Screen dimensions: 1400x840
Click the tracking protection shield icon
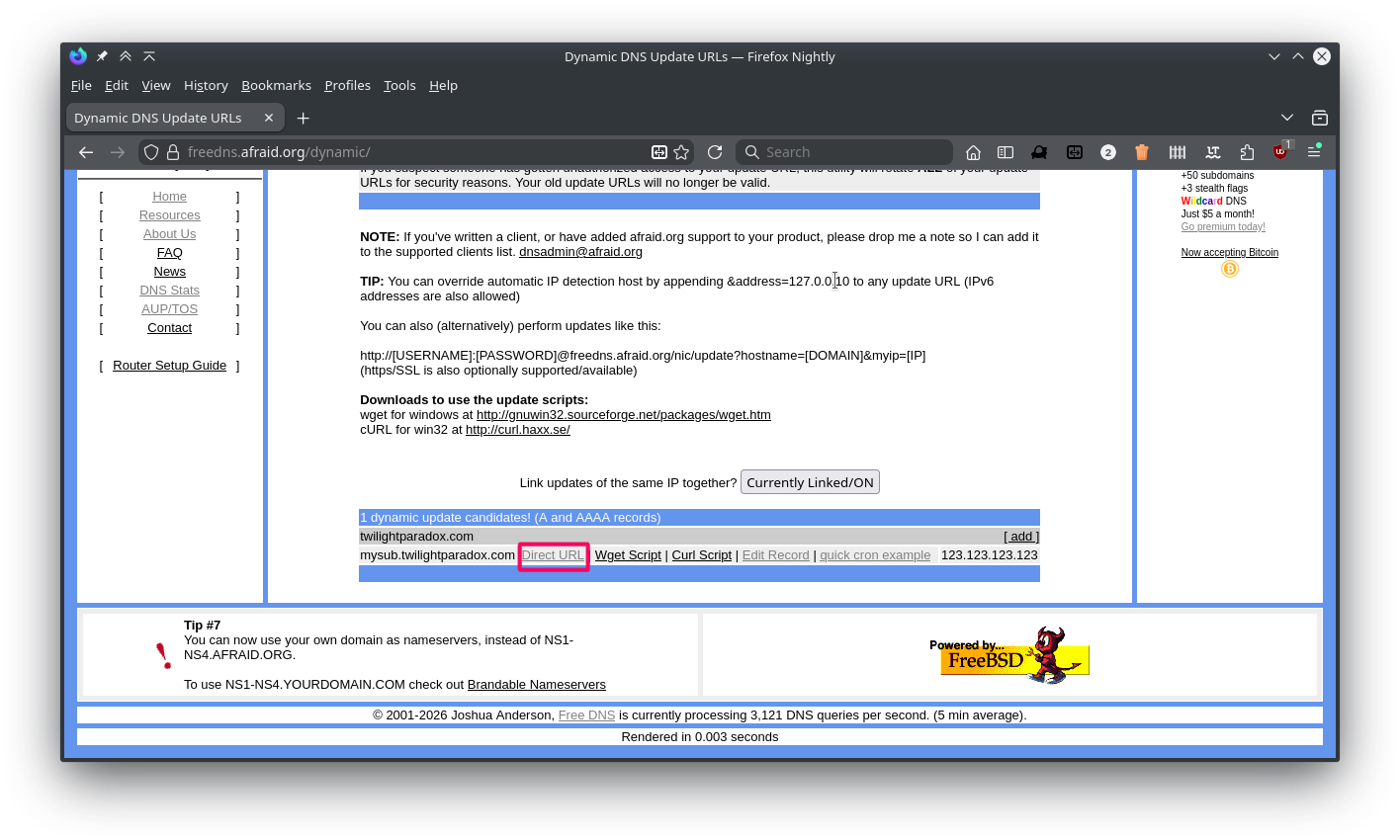tap(151, 152)
